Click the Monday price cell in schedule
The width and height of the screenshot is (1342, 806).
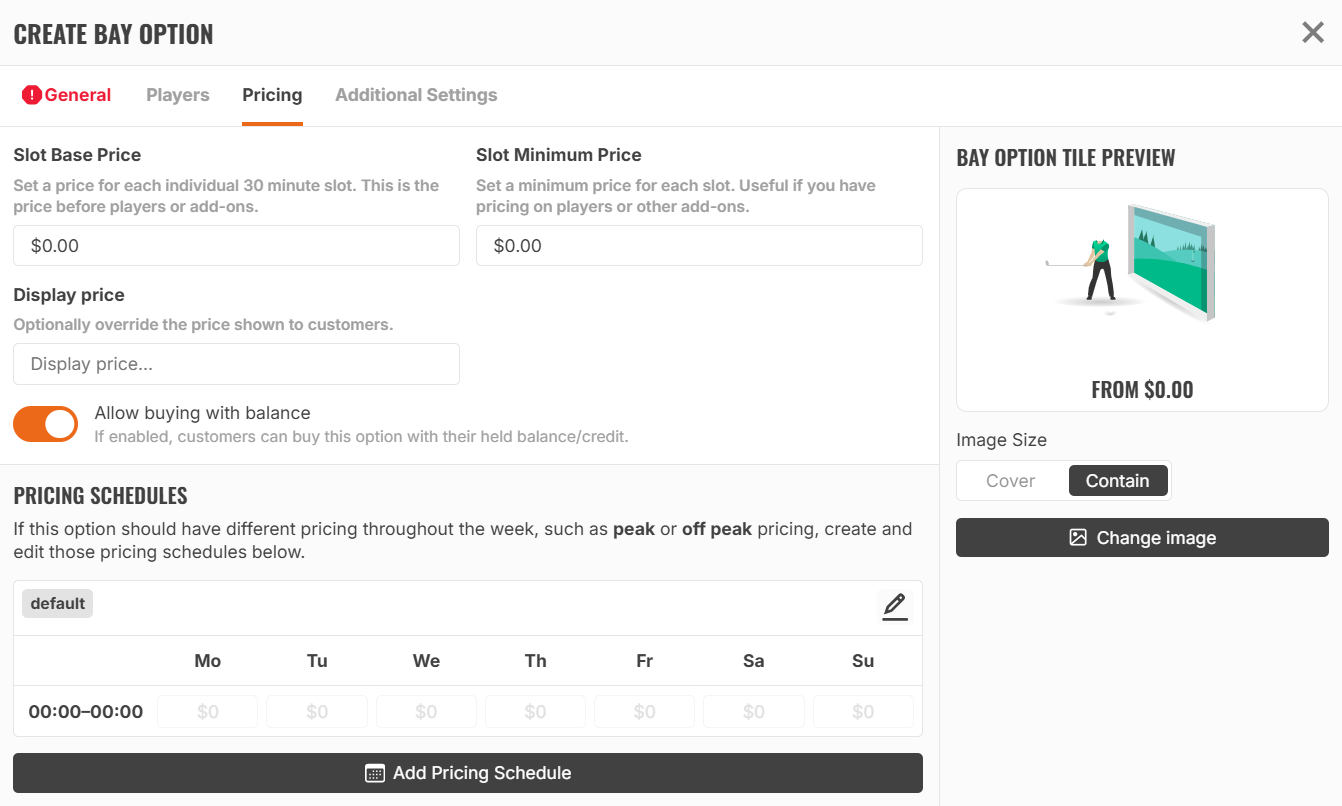pos(208,712)
